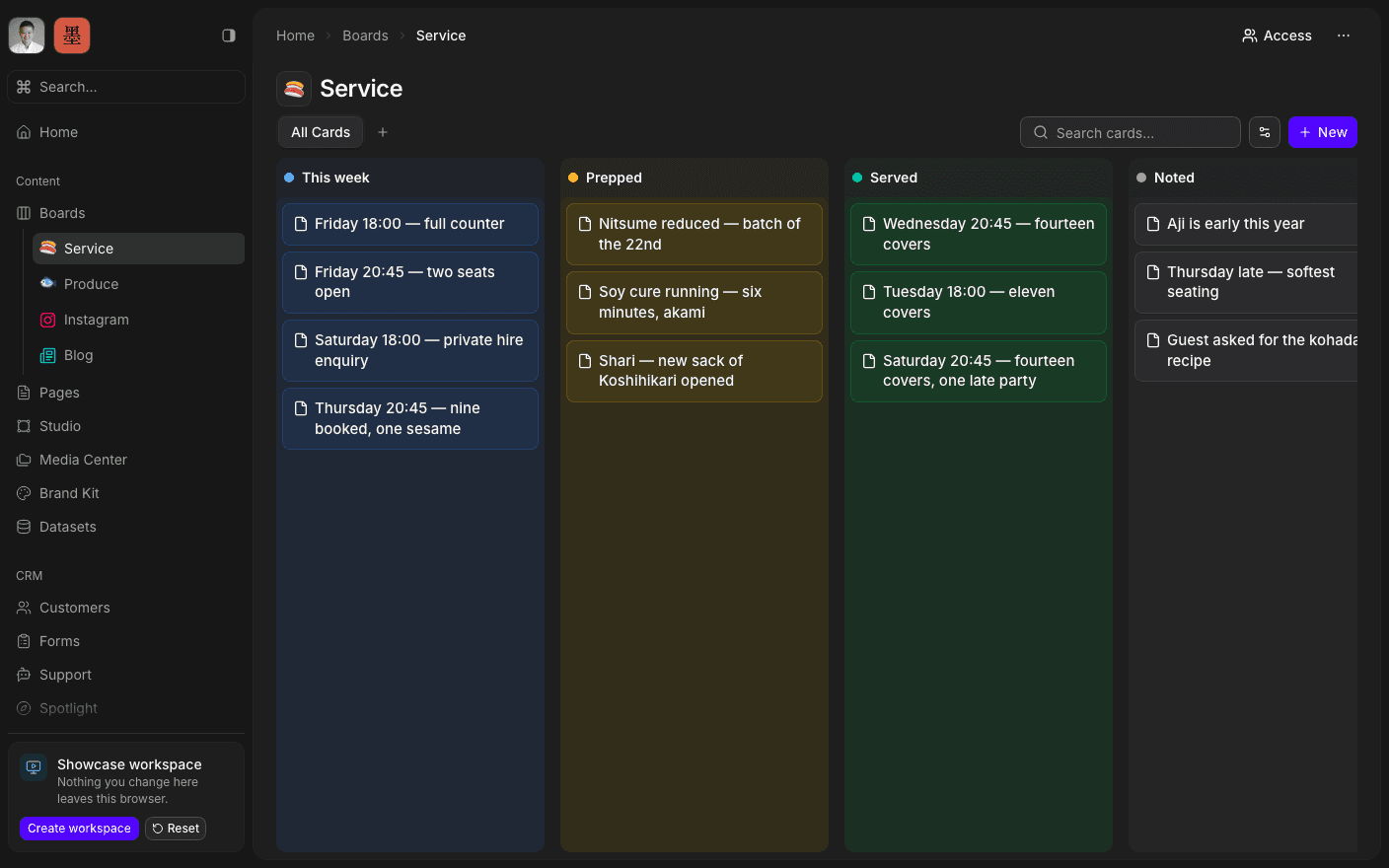
Task: Click the three-dot more options menu
Action: pyautogui.click(x=1344, y=36)
